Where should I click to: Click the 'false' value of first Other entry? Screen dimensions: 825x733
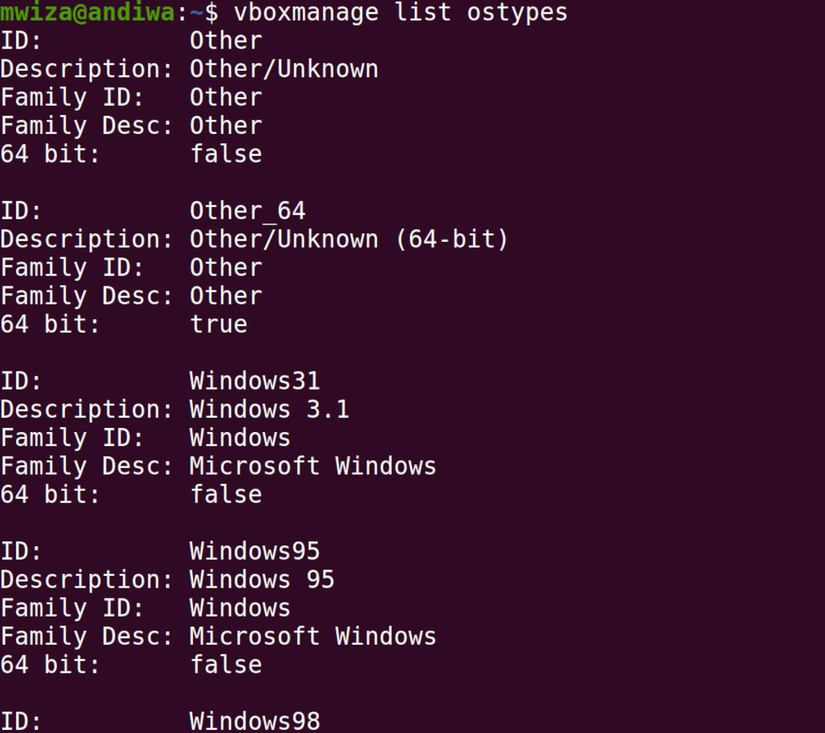pyautogui.click(x=226, y=154)
